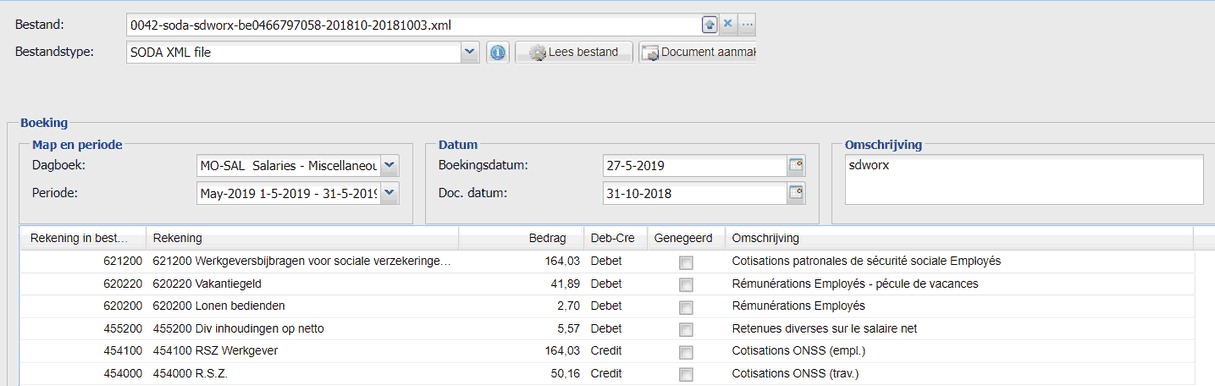
Task: Click the upload file icon in Bestand field
Action: [x=710, y=24]
